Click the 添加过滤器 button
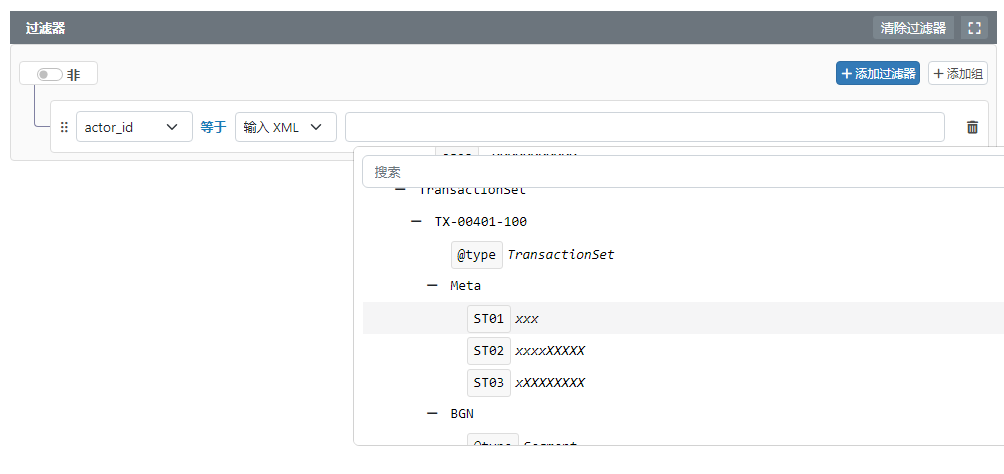This screenshot has height=474, width=1004. (877, 73)
